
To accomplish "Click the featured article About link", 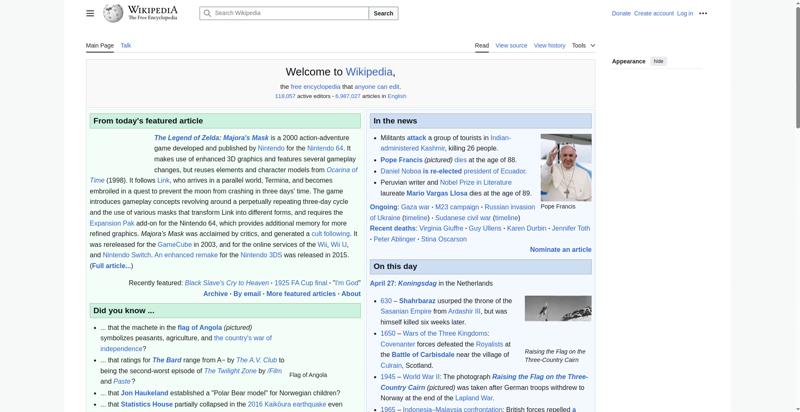I will 351,294.
